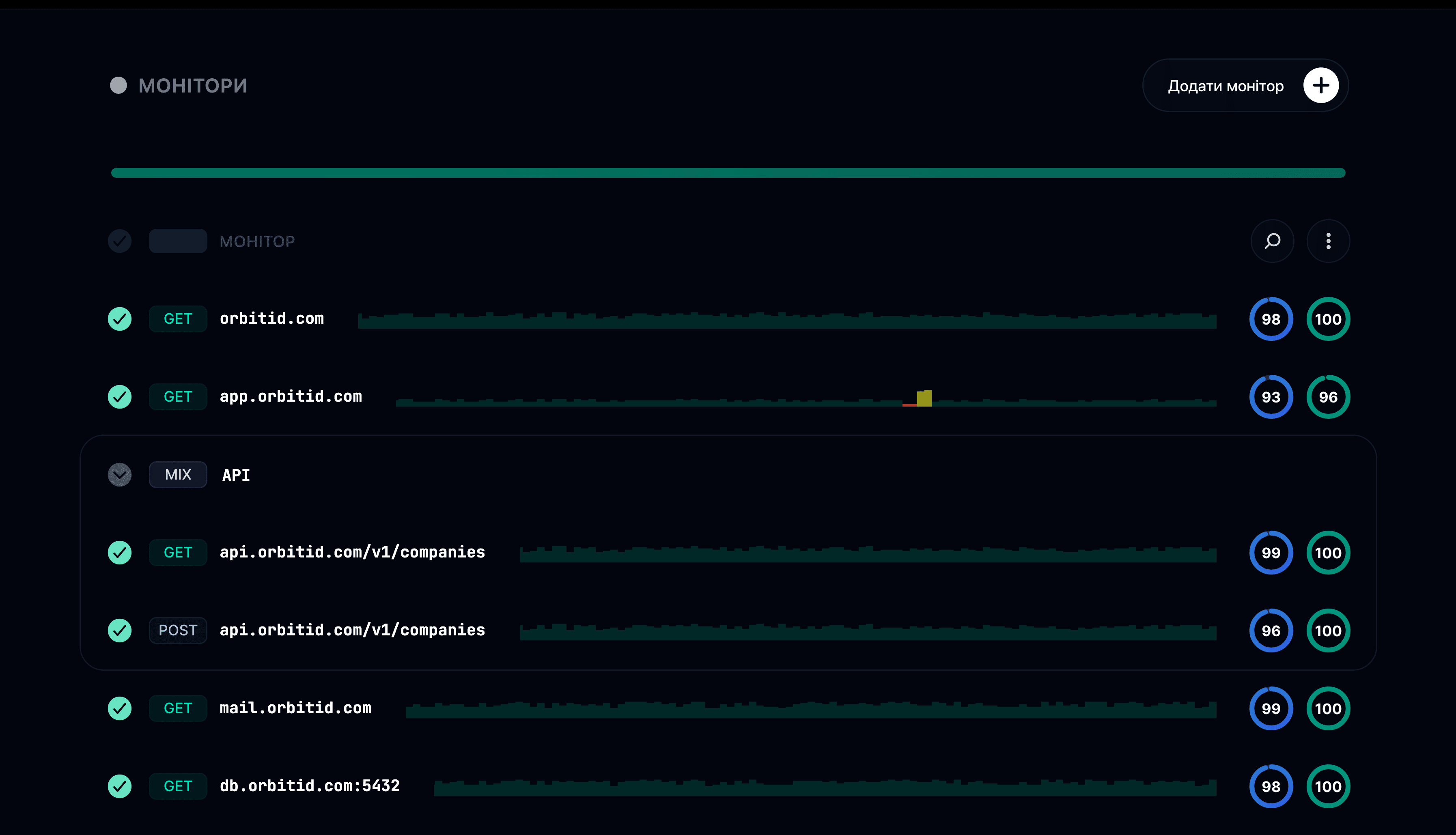This screenshot has height=835, width=1456.
Task: Click the 100 uptime ring for mail.orbitid.com
Action: coord(1328,708)
